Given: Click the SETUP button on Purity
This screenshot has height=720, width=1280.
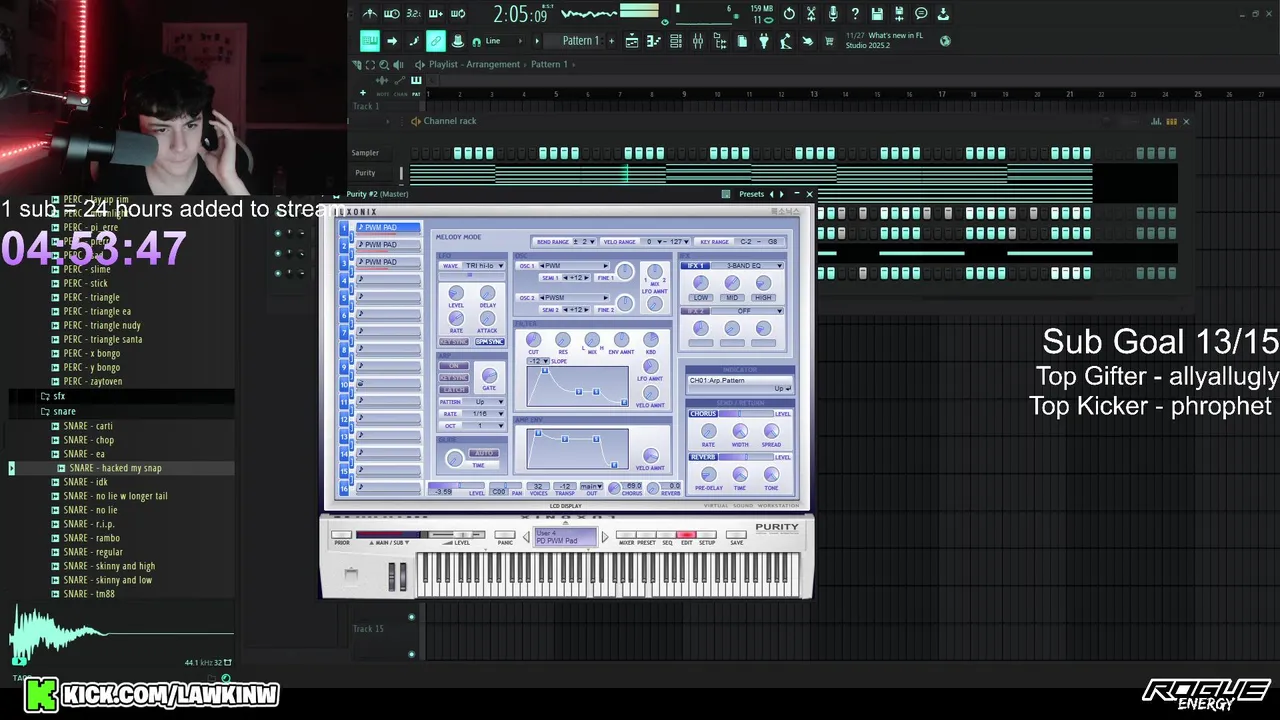Looking at the screenshot, I should pos(707,535).
